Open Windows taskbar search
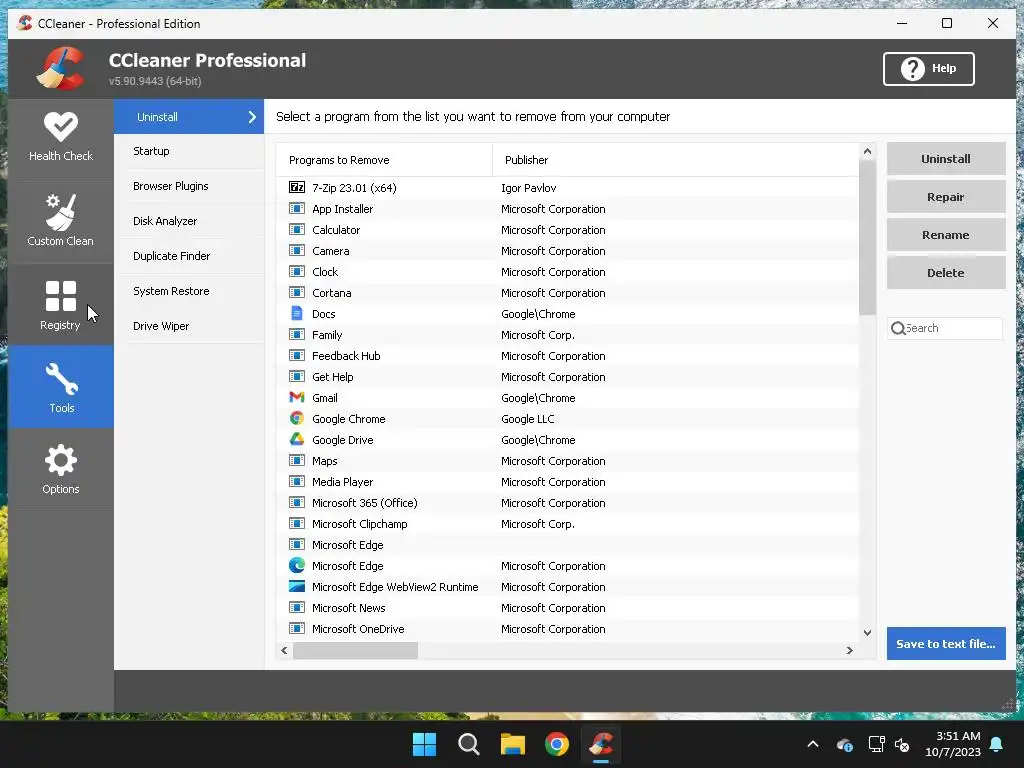Image resolution: width=1024 pixels, height=768 pixels. (469, 744)
